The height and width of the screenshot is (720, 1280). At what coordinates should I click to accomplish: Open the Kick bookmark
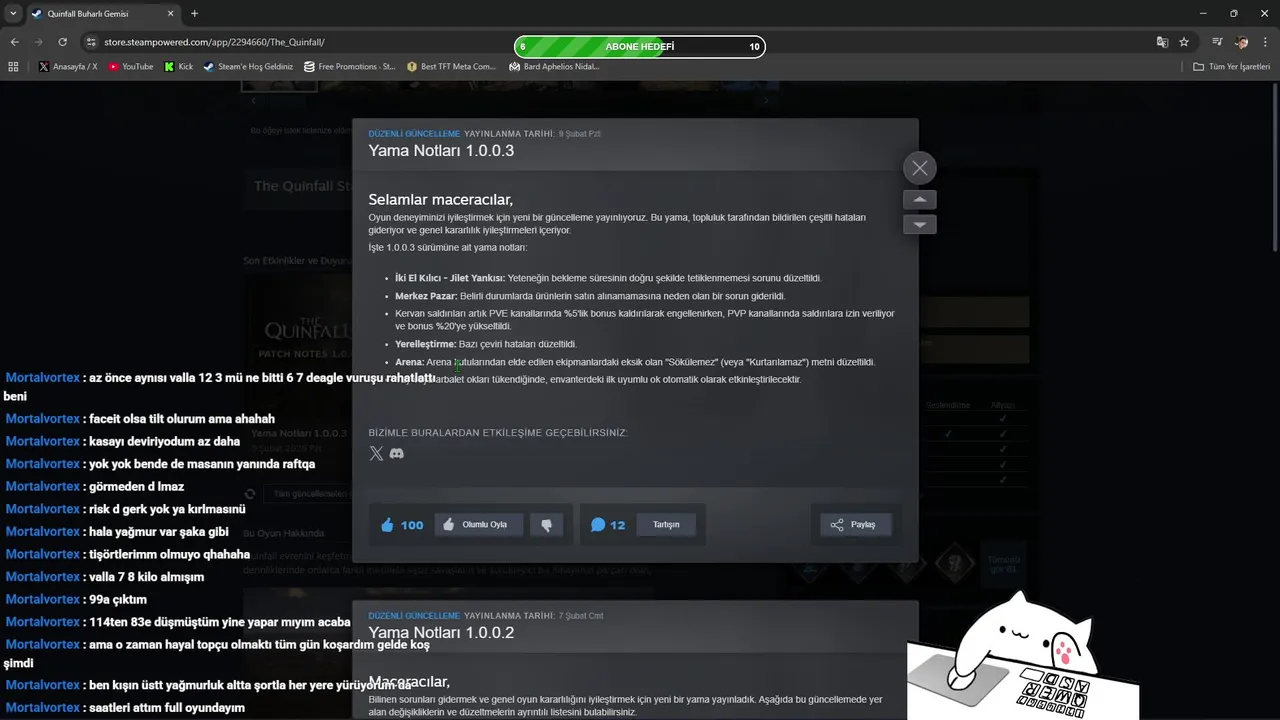tap(179, 66)
